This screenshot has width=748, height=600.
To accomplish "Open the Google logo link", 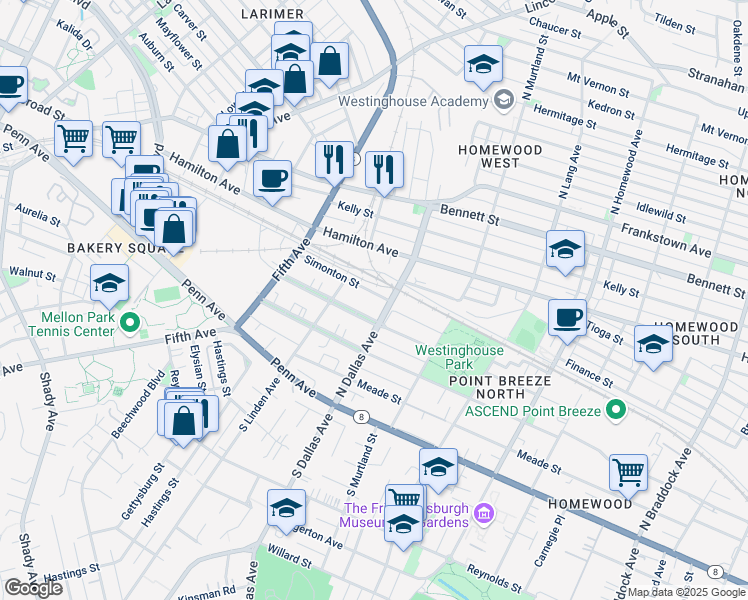I will click(33, 588).
